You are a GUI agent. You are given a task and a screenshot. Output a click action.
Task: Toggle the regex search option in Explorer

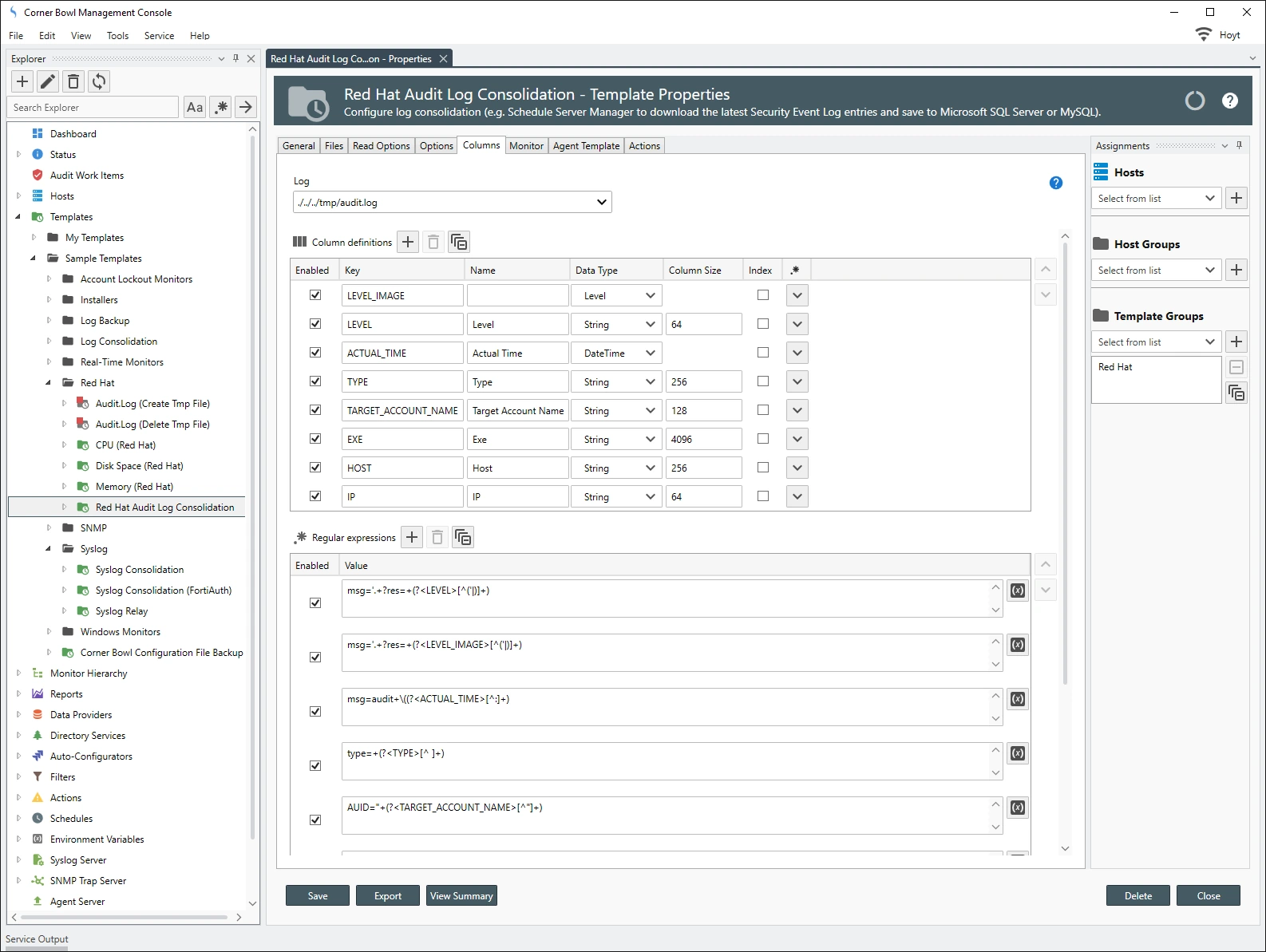point(221,107)
